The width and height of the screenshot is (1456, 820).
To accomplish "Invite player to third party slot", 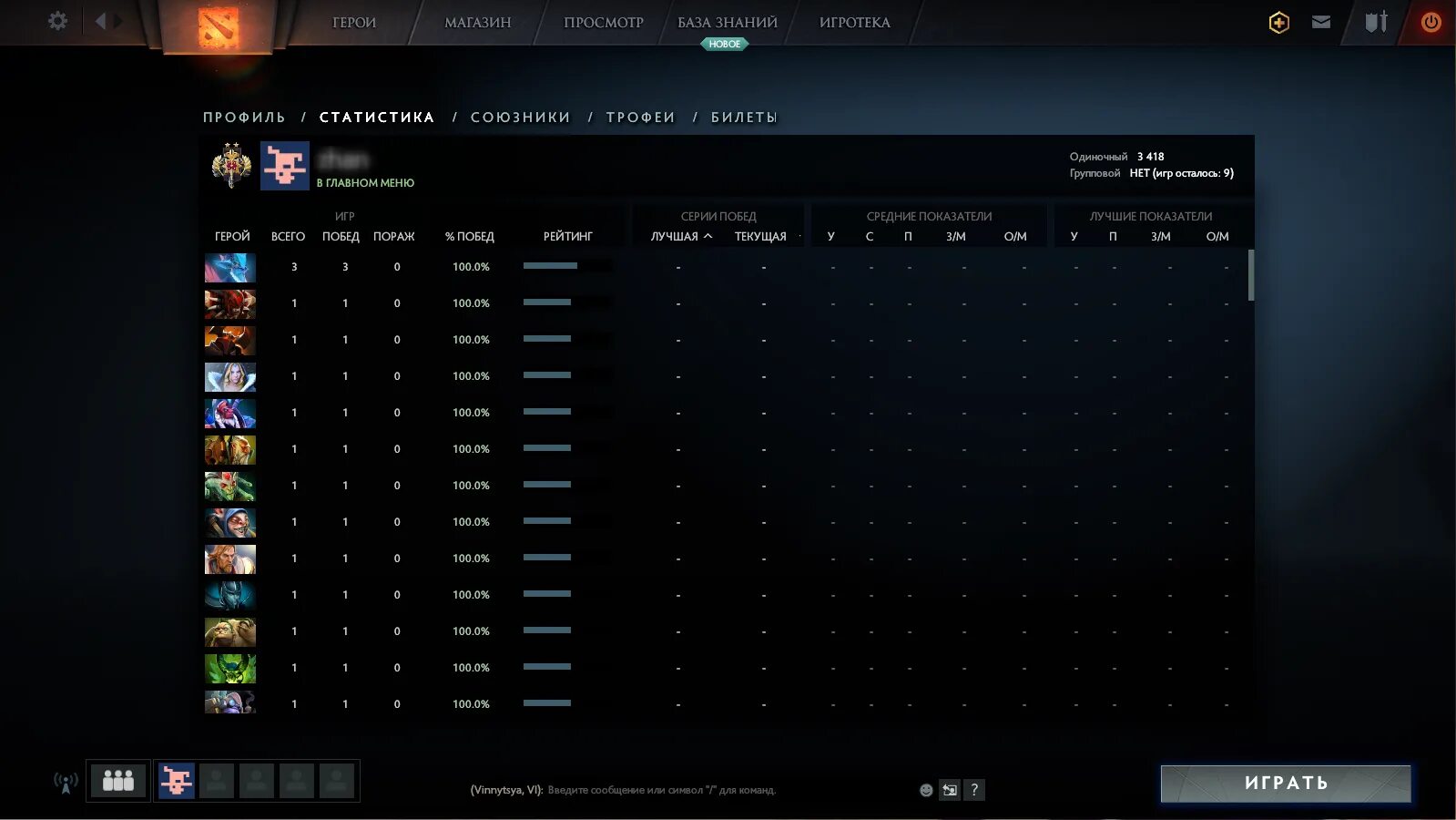I will click(257, 781).
